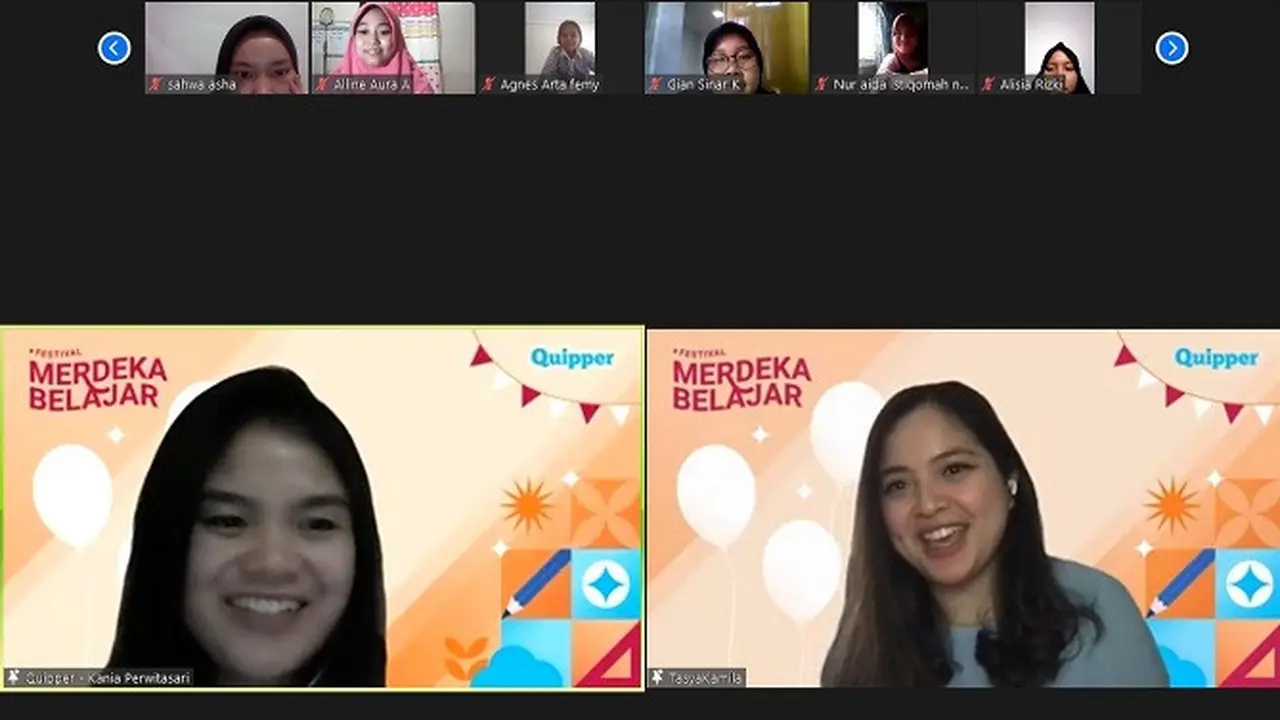Select sahwa asha's video thumbnail
This screenshot has height=720, width=1280.
[227, 48]
